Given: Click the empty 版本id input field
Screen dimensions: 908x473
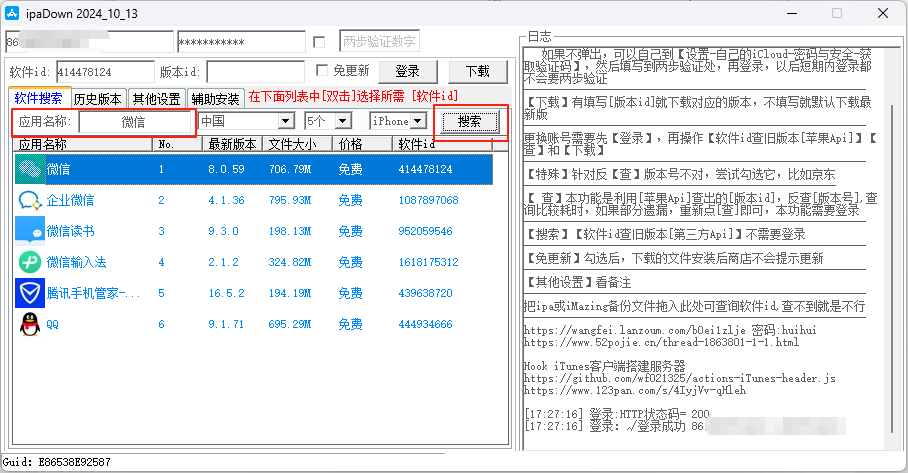Looking at the screenshot, I should [255, 72].
